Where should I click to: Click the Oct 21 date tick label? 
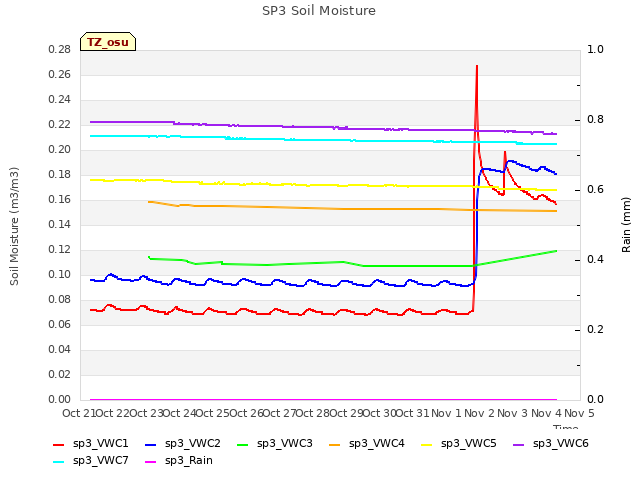(x=79, y=413)
